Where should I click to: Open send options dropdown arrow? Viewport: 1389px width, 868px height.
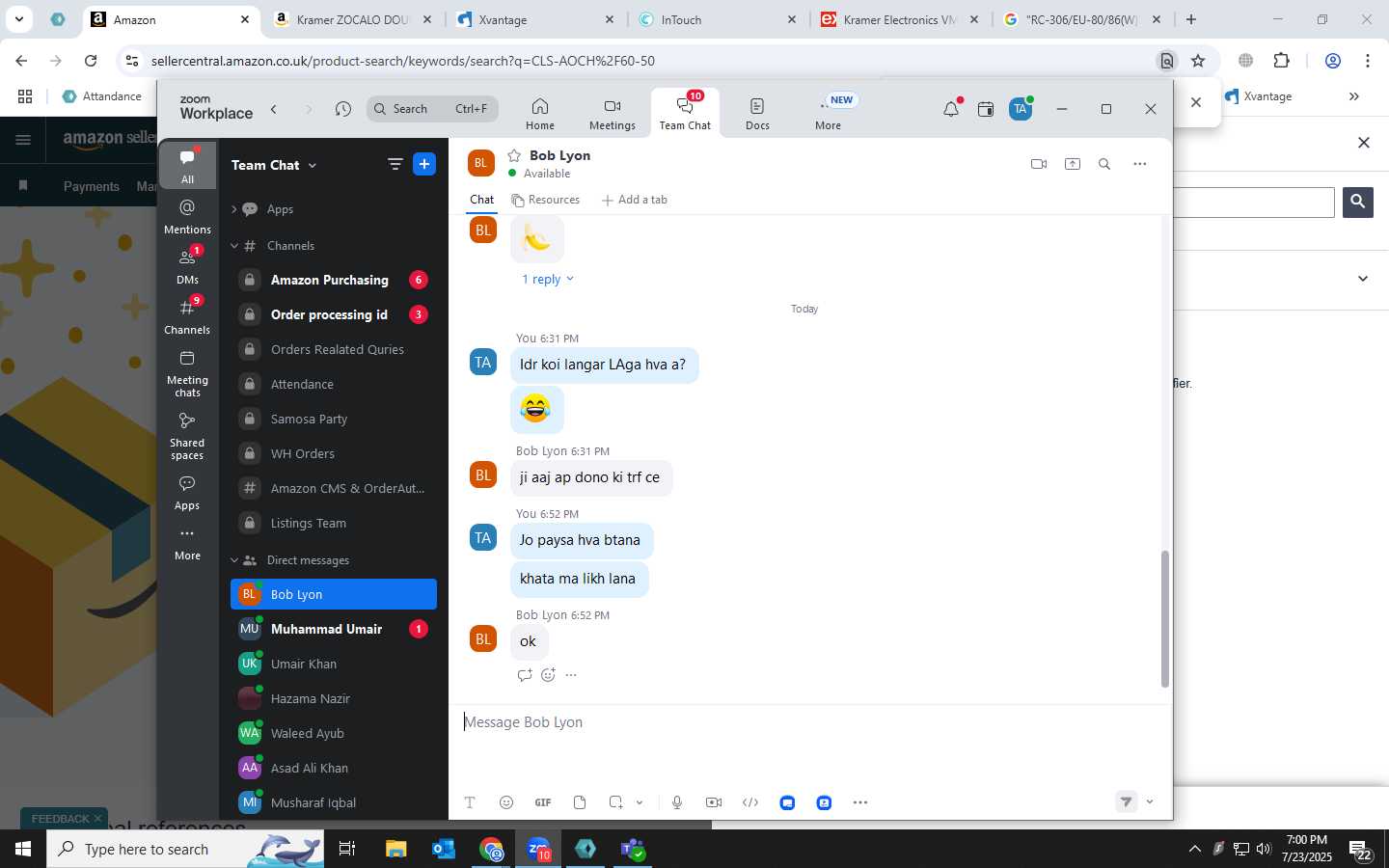(1150, 802)
